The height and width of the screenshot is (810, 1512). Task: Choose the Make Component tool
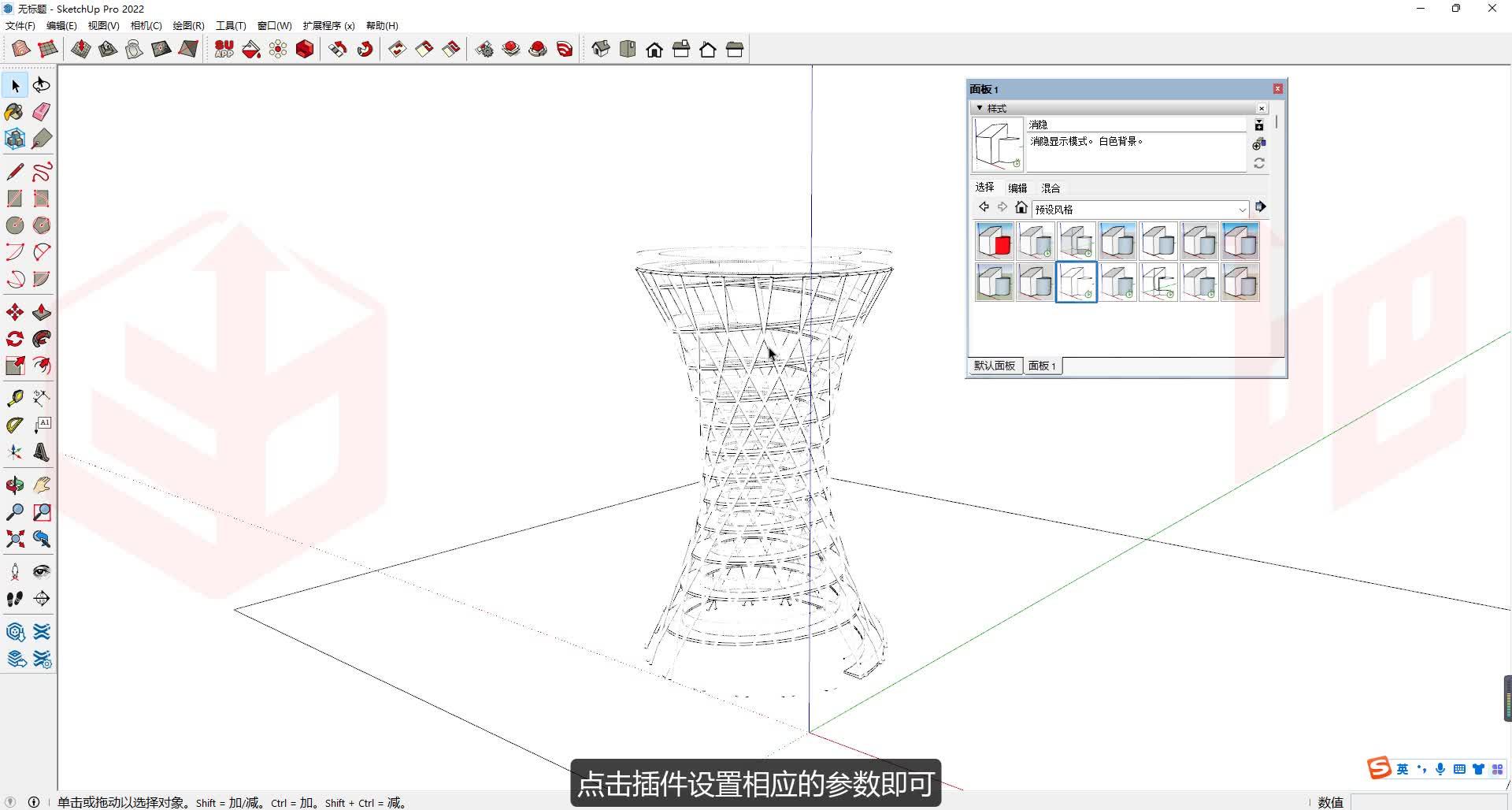point(15,139)
